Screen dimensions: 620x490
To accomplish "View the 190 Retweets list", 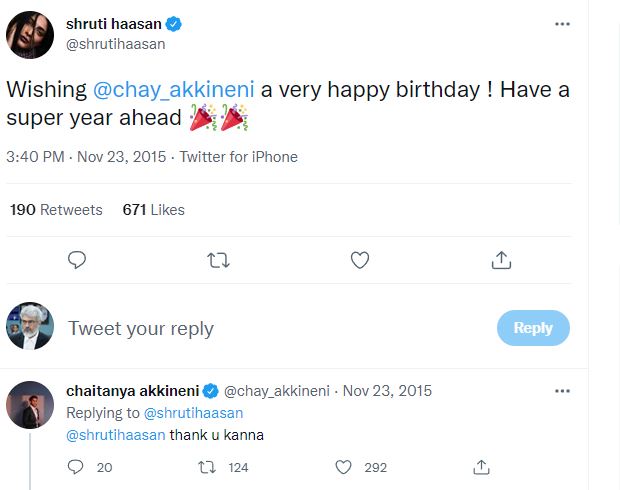I will (x=56, y=210).
